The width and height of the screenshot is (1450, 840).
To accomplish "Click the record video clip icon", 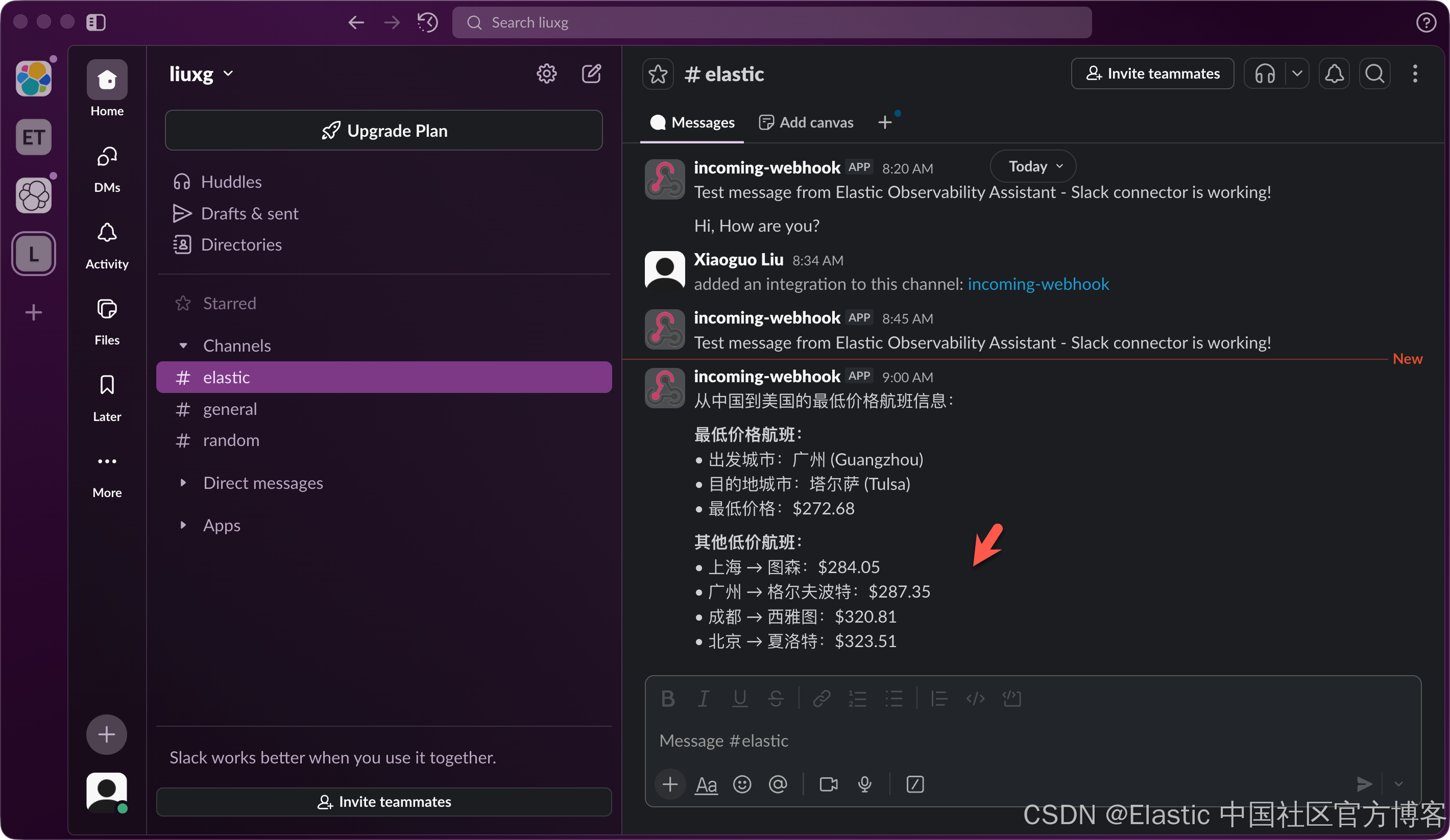I will (x=828, y=784).
